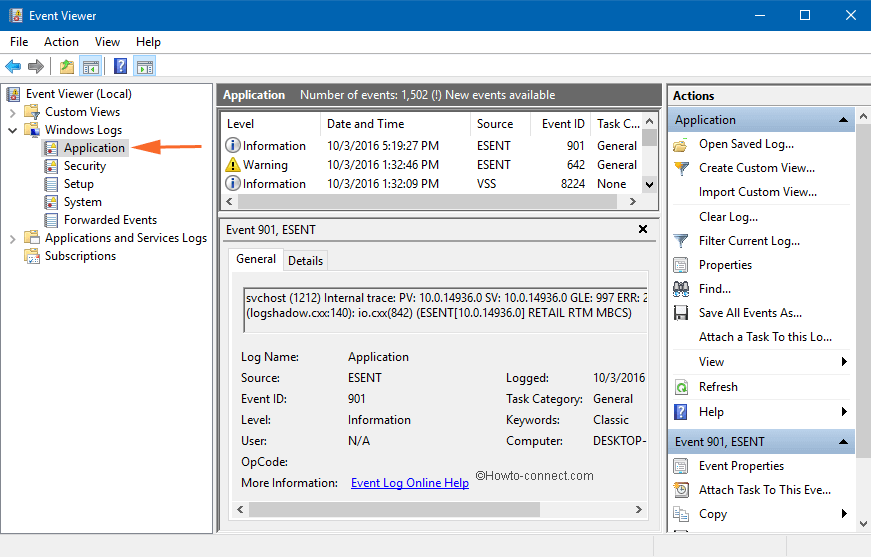871x557 pixels.
Task: Click the Attach Task To This Event icon
Action: [681, 490]
